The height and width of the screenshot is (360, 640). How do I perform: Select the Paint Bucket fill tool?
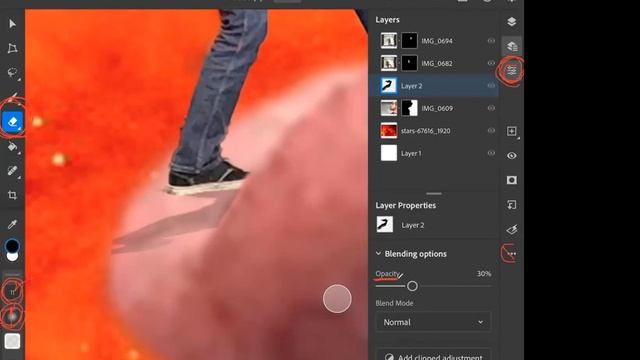[x=12, y=146]
